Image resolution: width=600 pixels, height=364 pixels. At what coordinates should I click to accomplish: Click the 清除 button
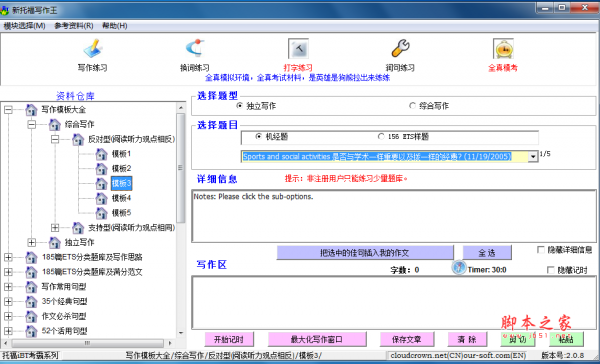[x=467, y=339]
